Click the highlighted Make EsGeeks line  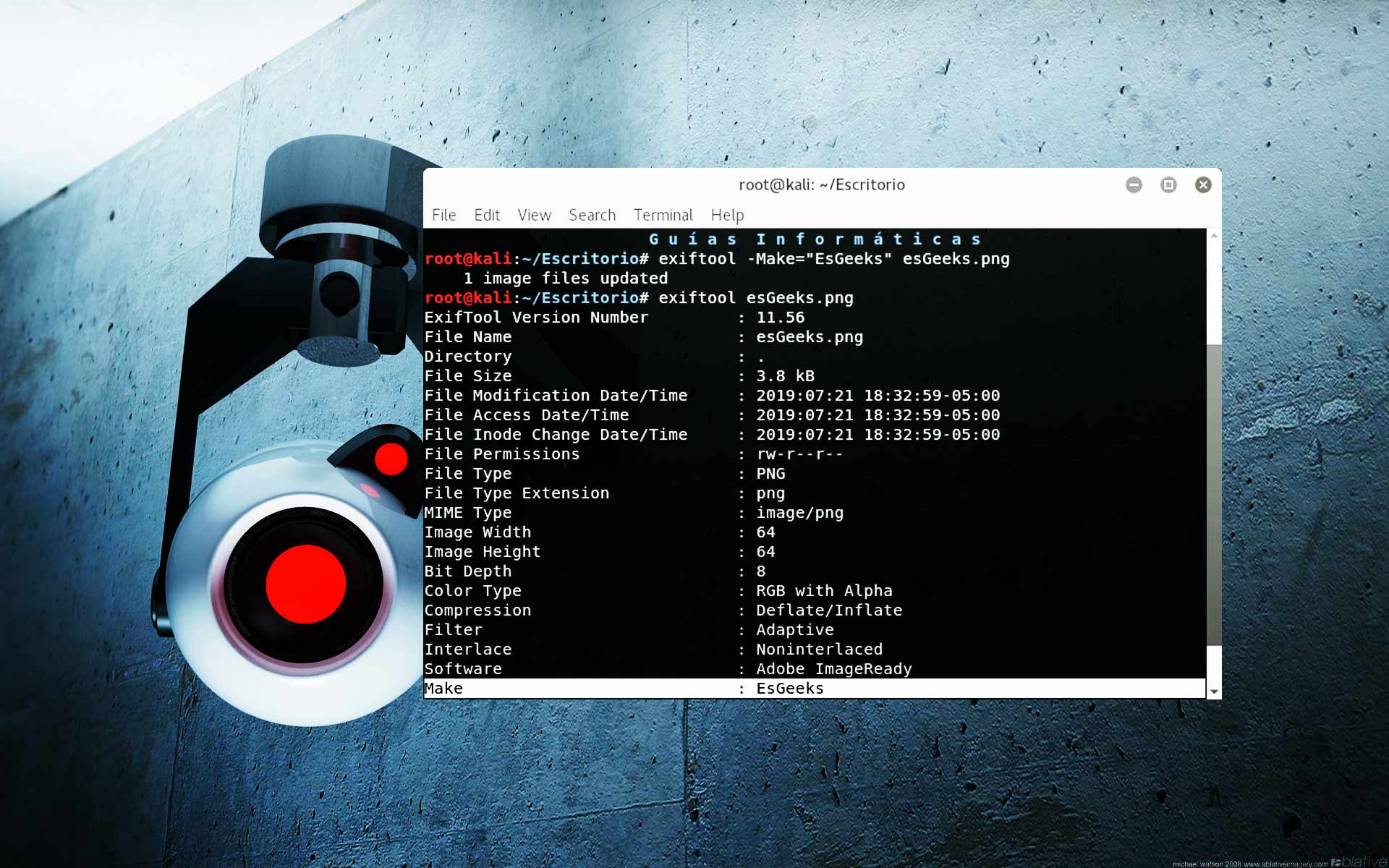[x=624, y=689]
